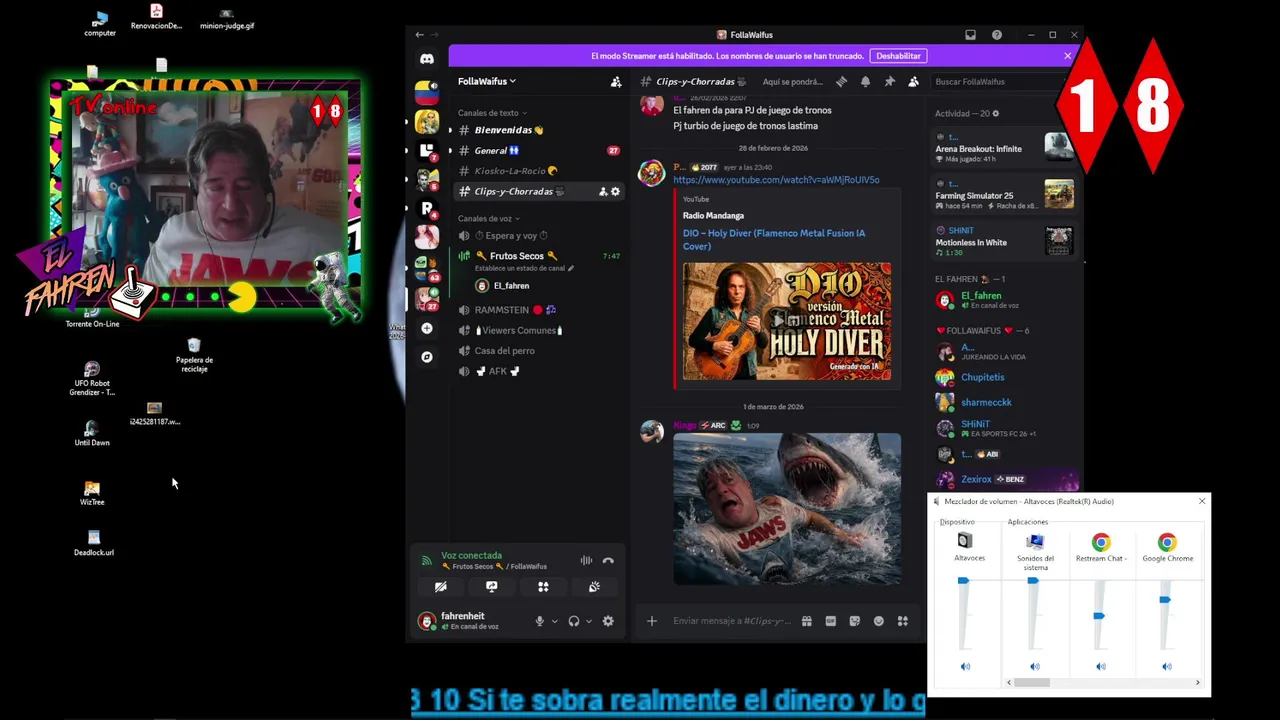The width and height of the screenshot is (1280, 720).
Task: Adjust the Altavoces volume slider
Action: 963,580
